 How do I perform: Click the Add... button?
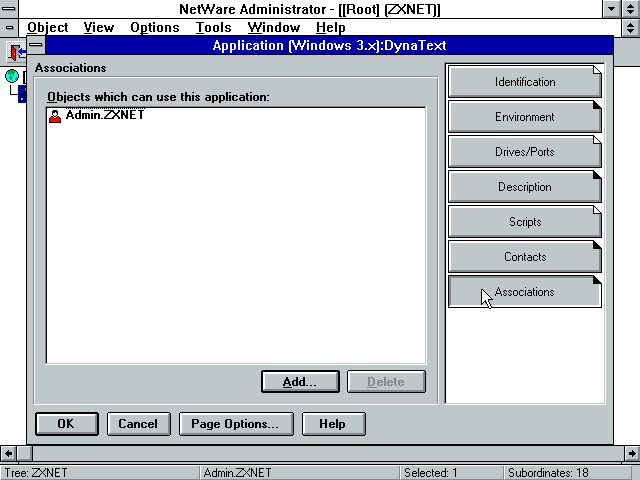(x=300, y=382)
